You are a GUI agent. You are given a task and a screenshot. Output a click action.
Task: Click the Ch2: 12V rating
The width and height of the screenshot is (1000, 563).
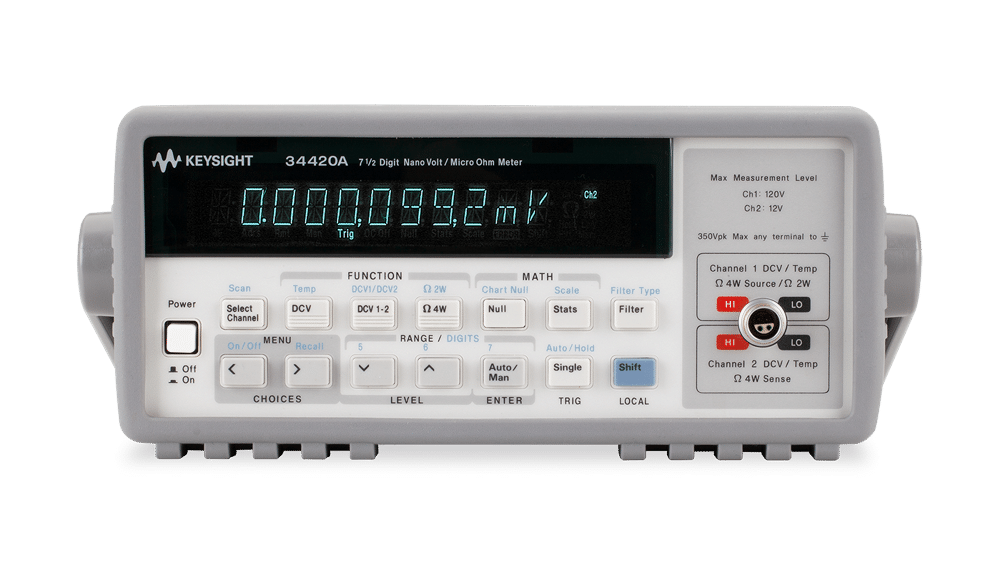(763, 208)
